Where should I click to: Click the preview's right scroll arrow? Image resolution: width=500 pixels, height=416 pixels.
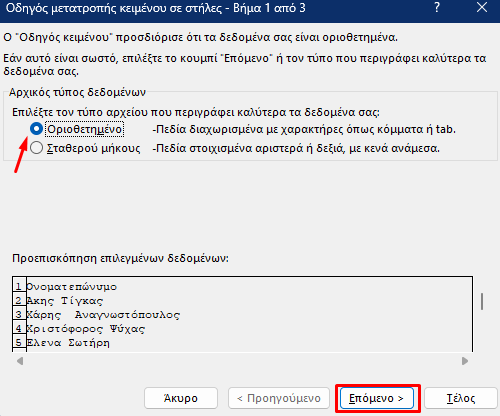pyautogui.click(x=465, y=361)
